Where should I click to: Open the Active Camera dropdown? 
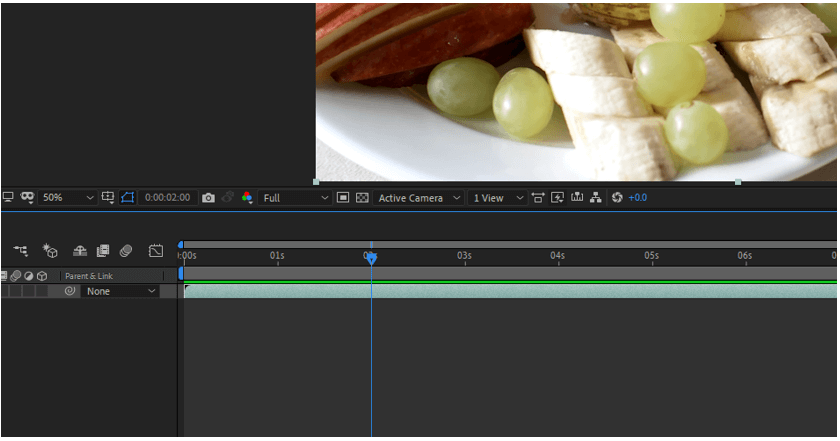[418, 198]
